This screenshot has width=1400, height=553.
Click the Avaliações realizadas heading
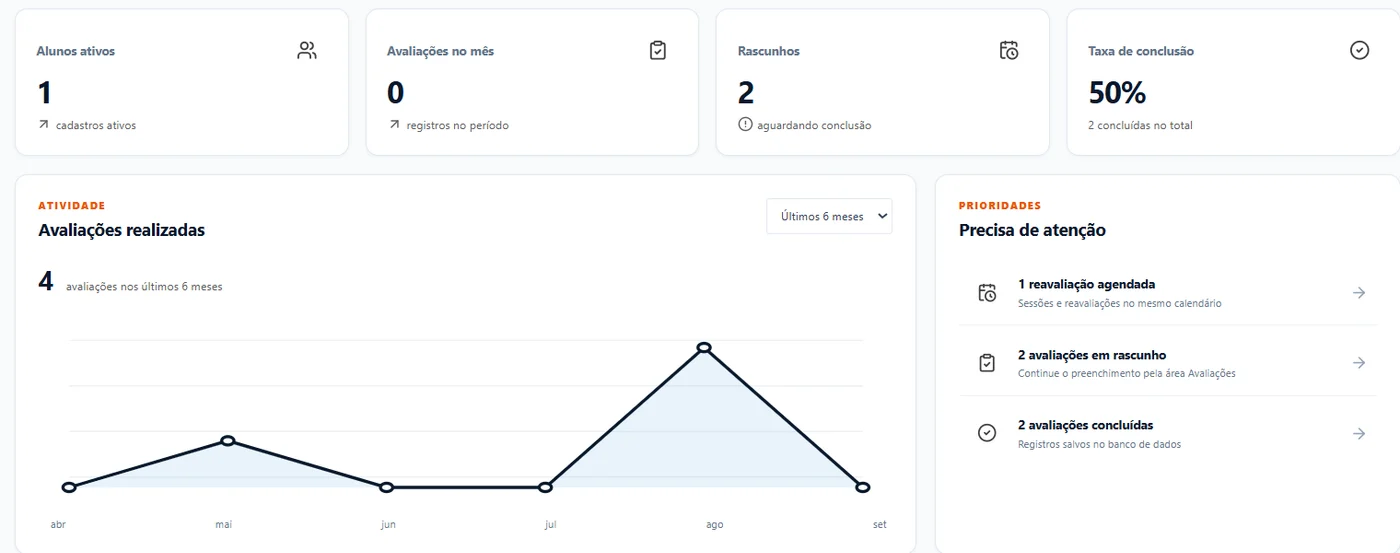tap(121, 230)
